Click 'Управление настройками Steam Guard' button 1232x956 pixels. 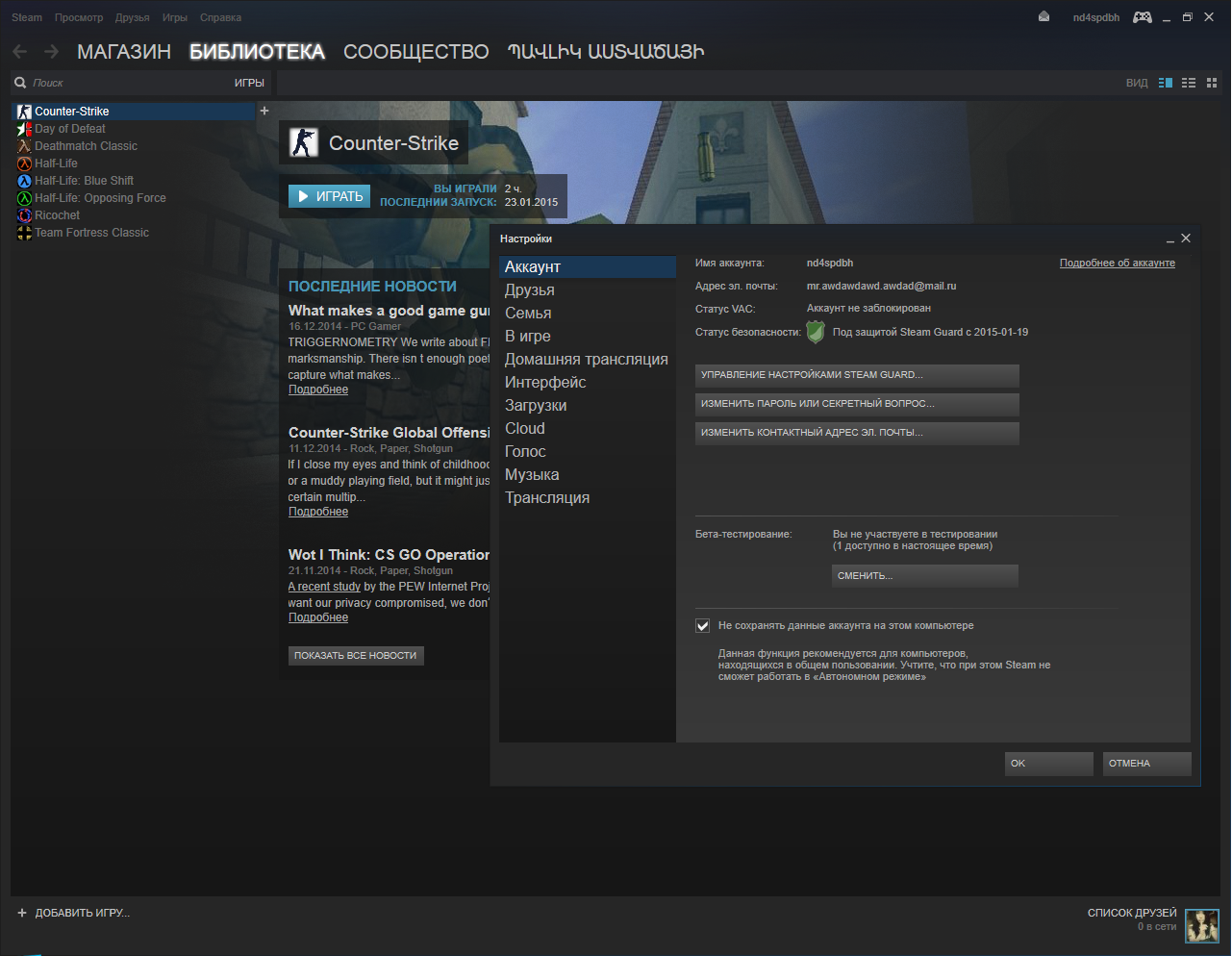[x=857, y=375]
